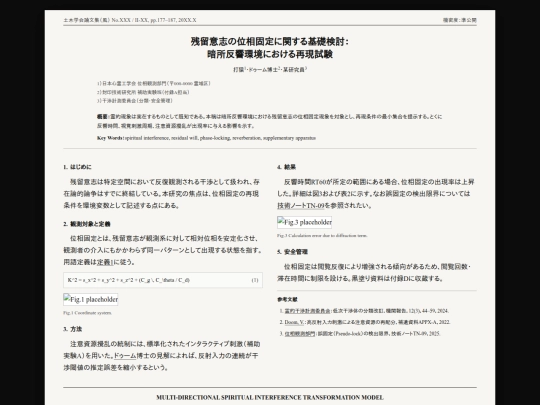Click the Fig.3 placeholder image
540x405 pixels.
(304, 222)
